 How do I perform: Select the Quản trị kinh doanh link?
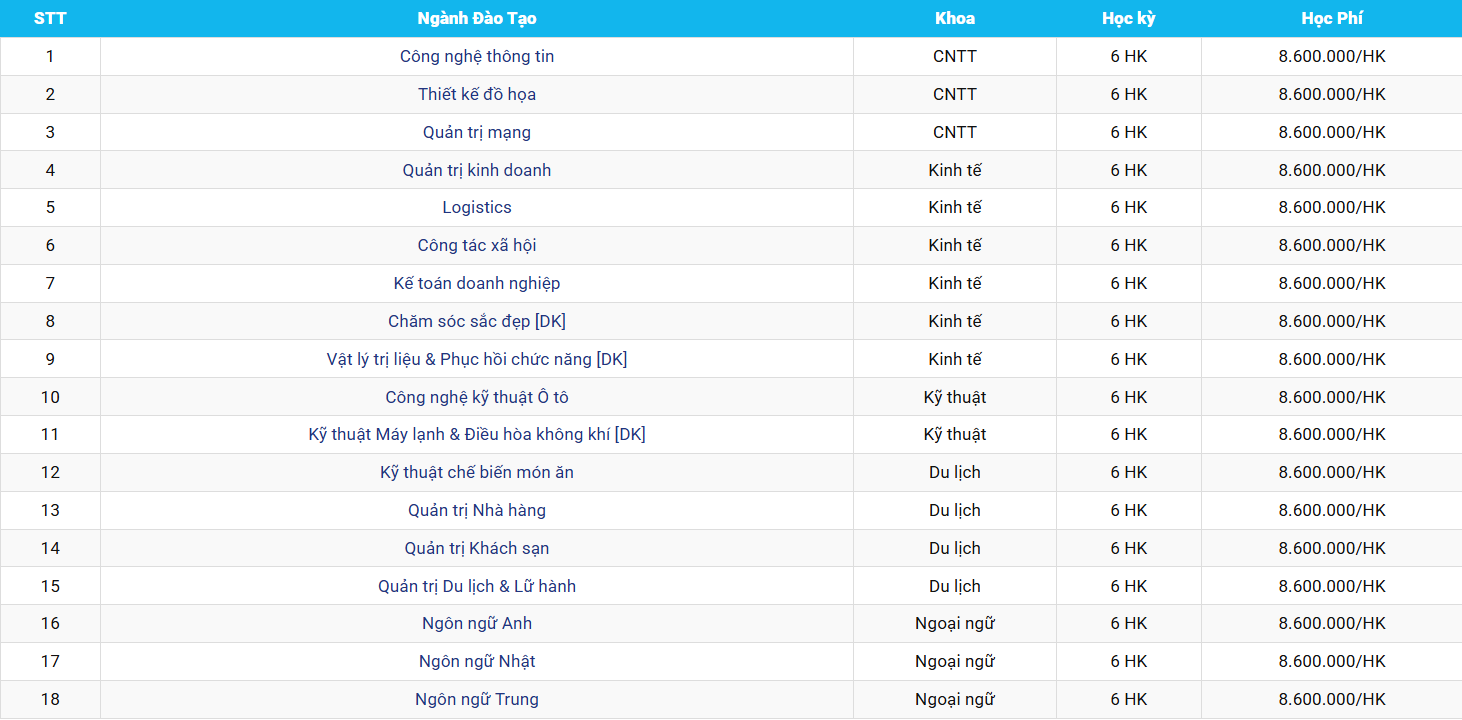[x=477, y=170]
